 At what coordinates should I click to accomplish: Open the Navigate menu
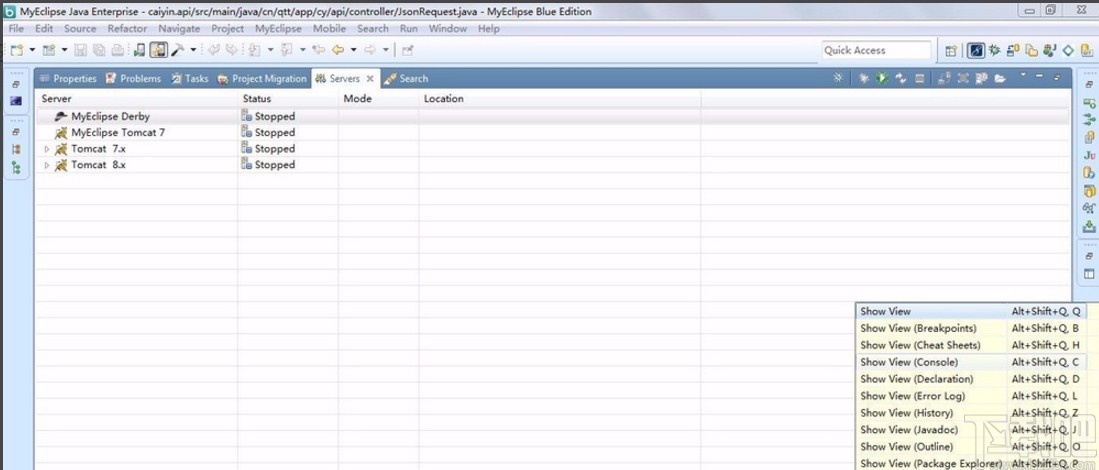click(179, 29)
